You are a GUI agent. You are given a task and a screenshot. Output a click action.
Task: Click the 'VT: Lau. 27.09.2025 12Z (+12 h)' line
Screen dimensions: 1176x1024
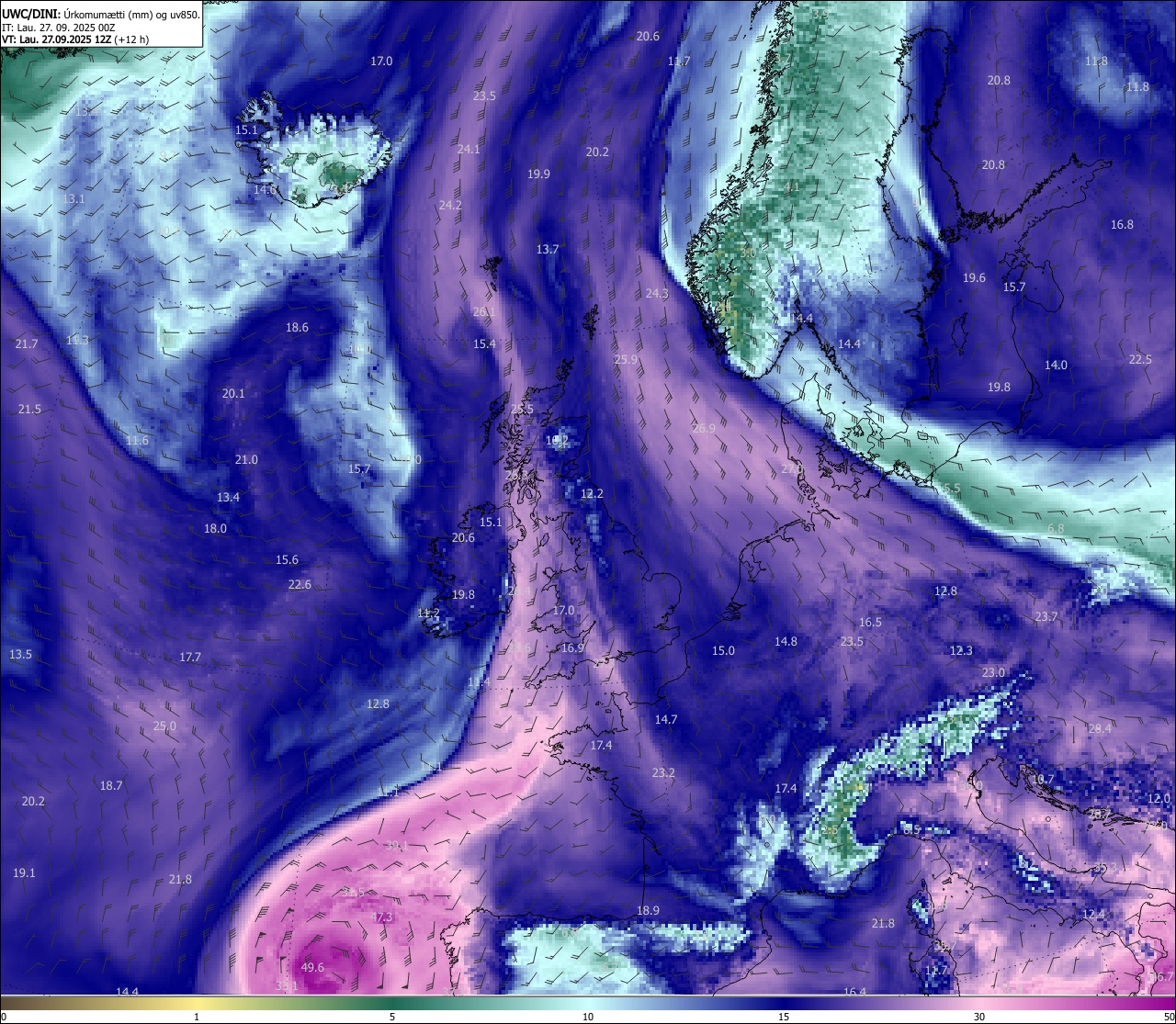pyautogui.click(x=75, y=39)
